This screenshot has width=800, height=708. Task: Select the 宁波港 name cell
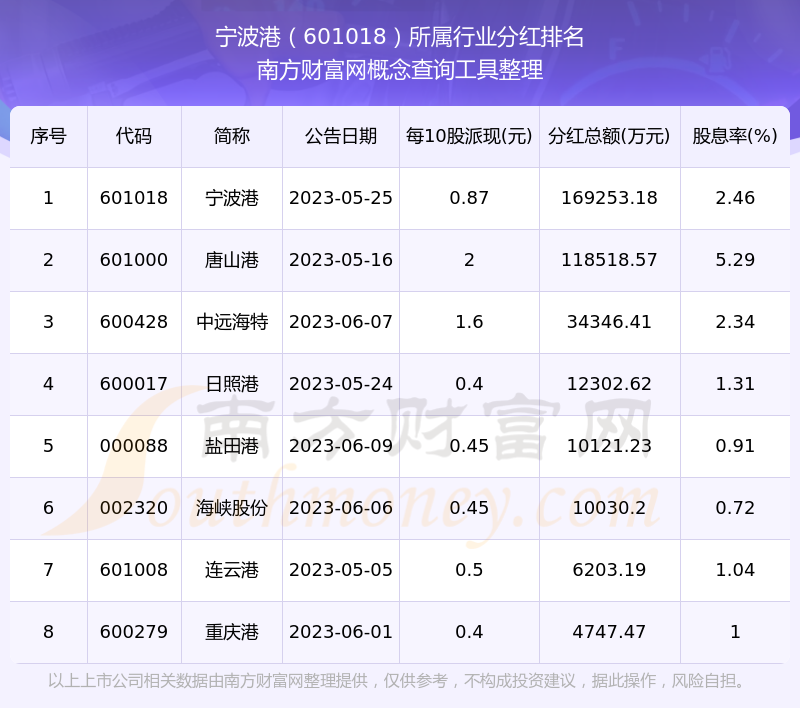pyautogui.click(x=232, y=198)
